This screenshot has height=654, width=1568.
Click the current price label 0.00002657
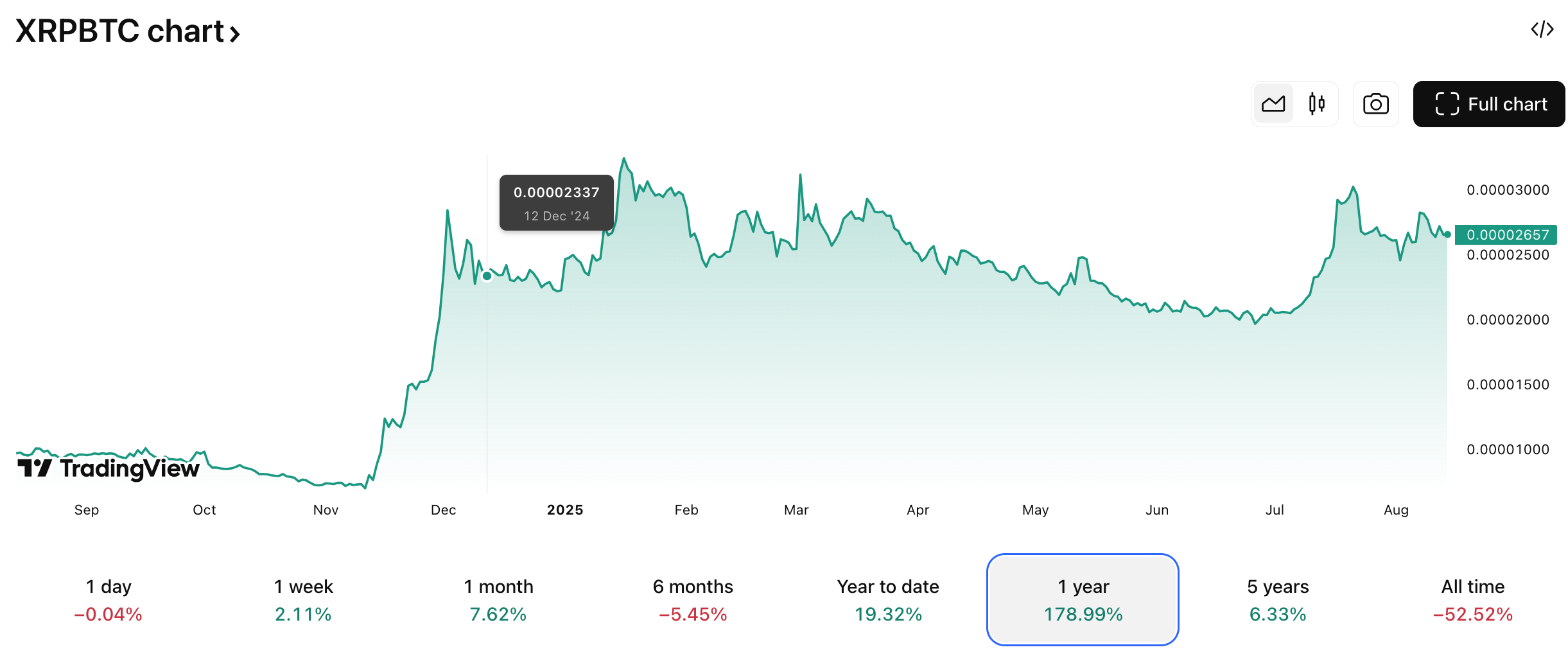[1506, 234]
